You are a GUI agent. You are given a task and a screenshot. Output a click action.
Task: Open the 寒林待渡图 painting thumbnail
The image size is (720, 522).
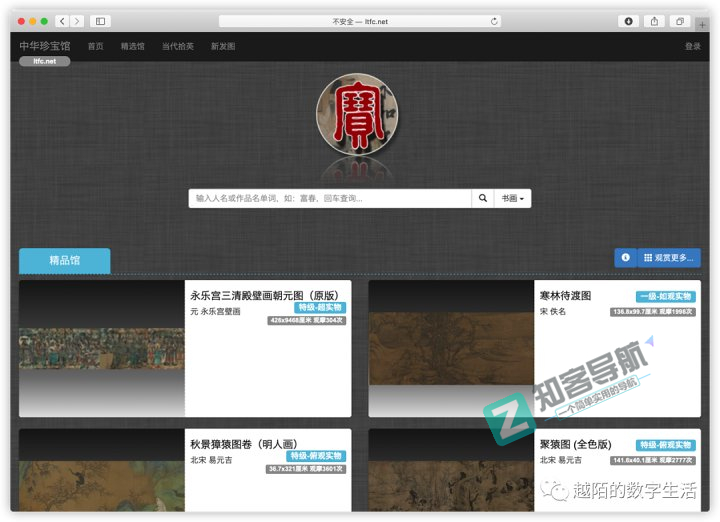click(451, 348)
